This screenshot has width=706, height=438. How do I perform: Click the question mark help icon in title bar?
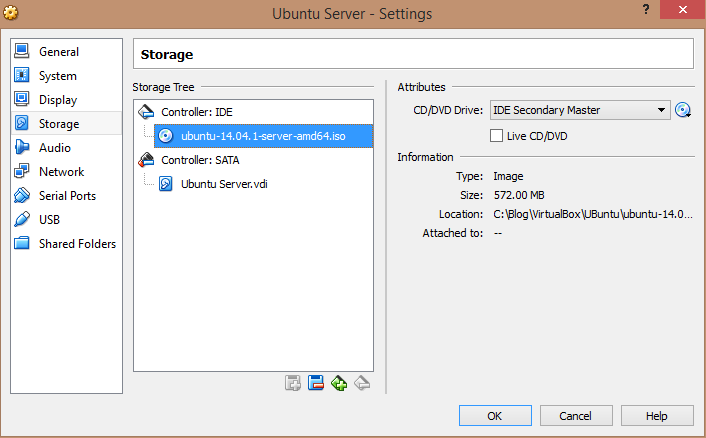point(646,9)
